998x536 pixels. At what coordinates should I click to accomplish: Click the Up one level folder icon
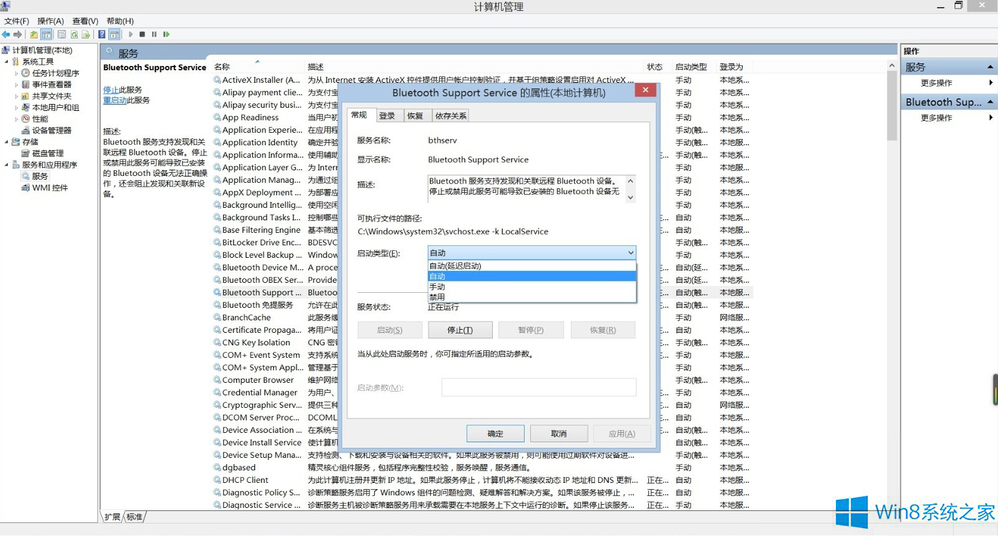tap(34, 34)
